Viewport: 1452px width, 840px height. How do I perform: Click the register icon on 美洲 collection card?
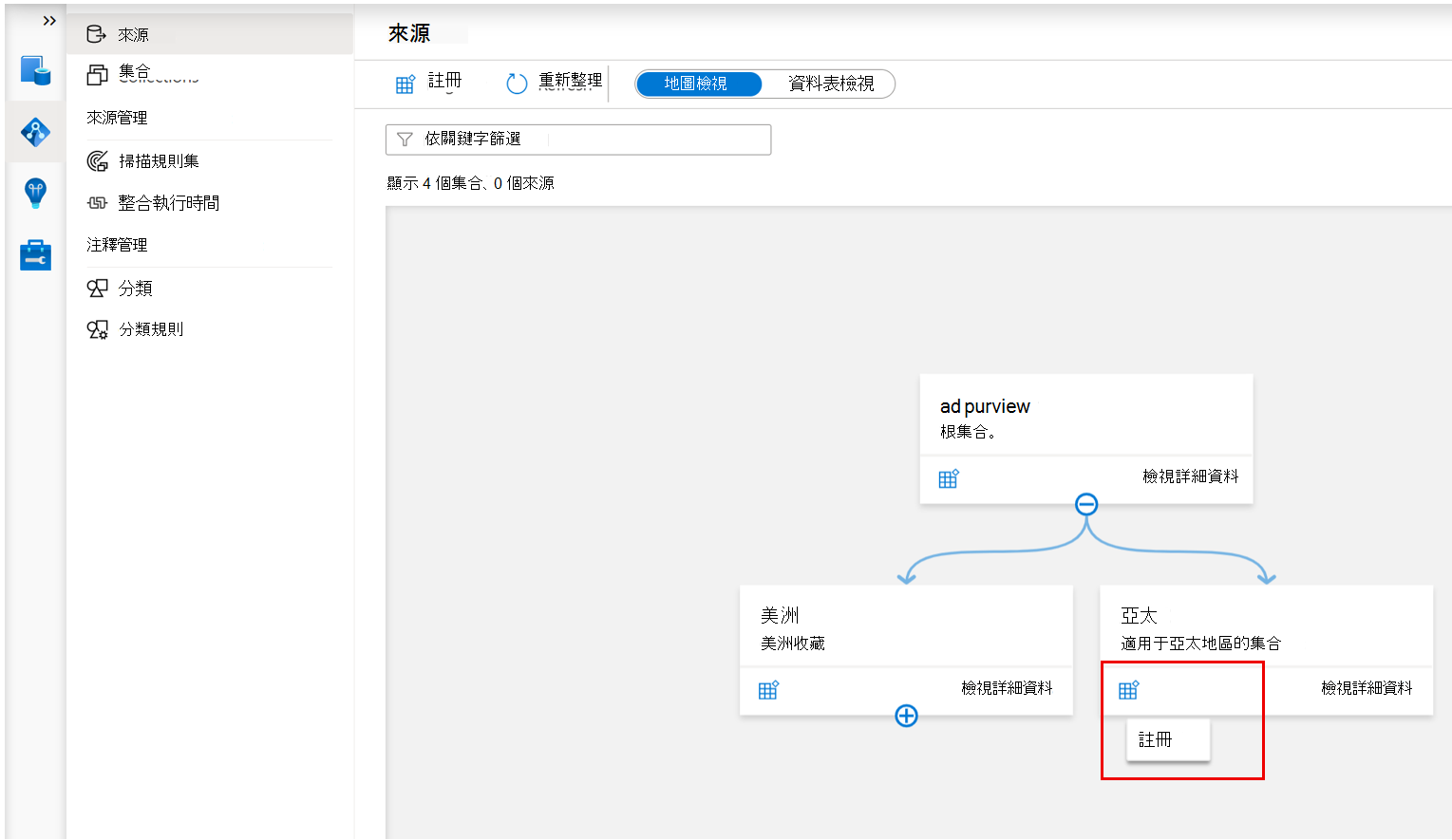coord(767,690)
